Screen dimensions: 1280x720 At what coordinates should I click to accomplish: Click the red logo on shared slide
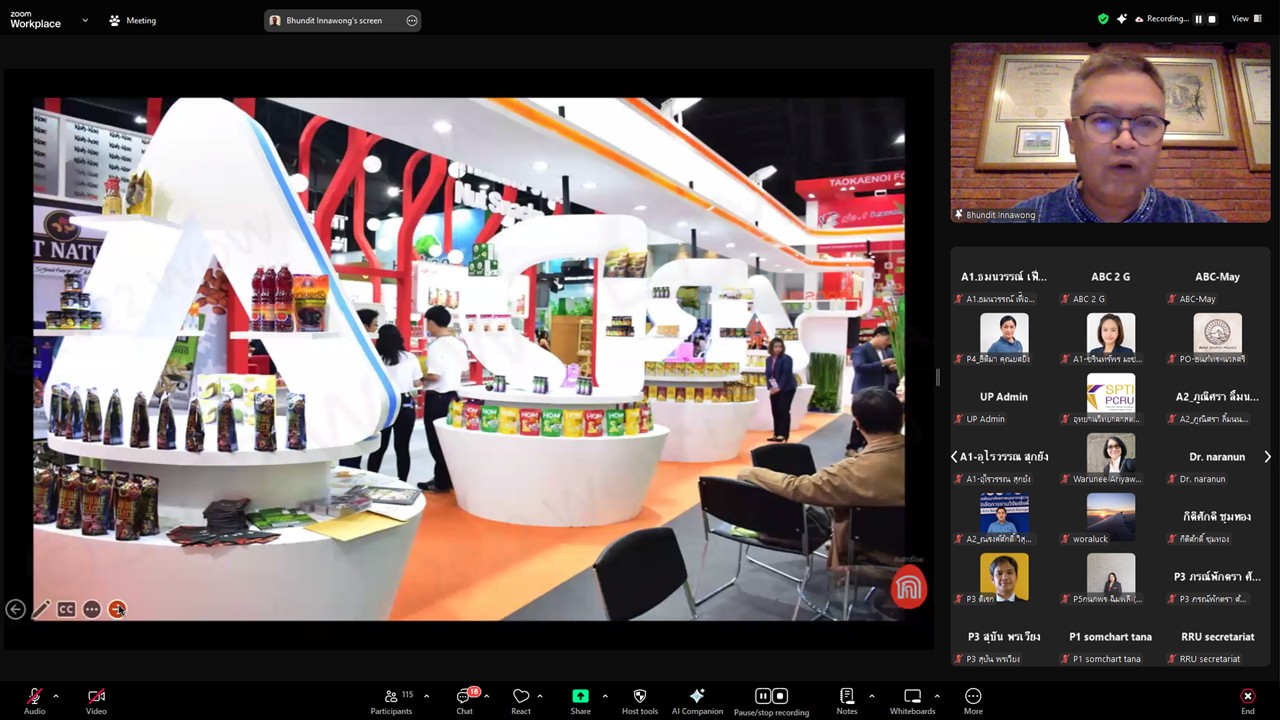909,588
